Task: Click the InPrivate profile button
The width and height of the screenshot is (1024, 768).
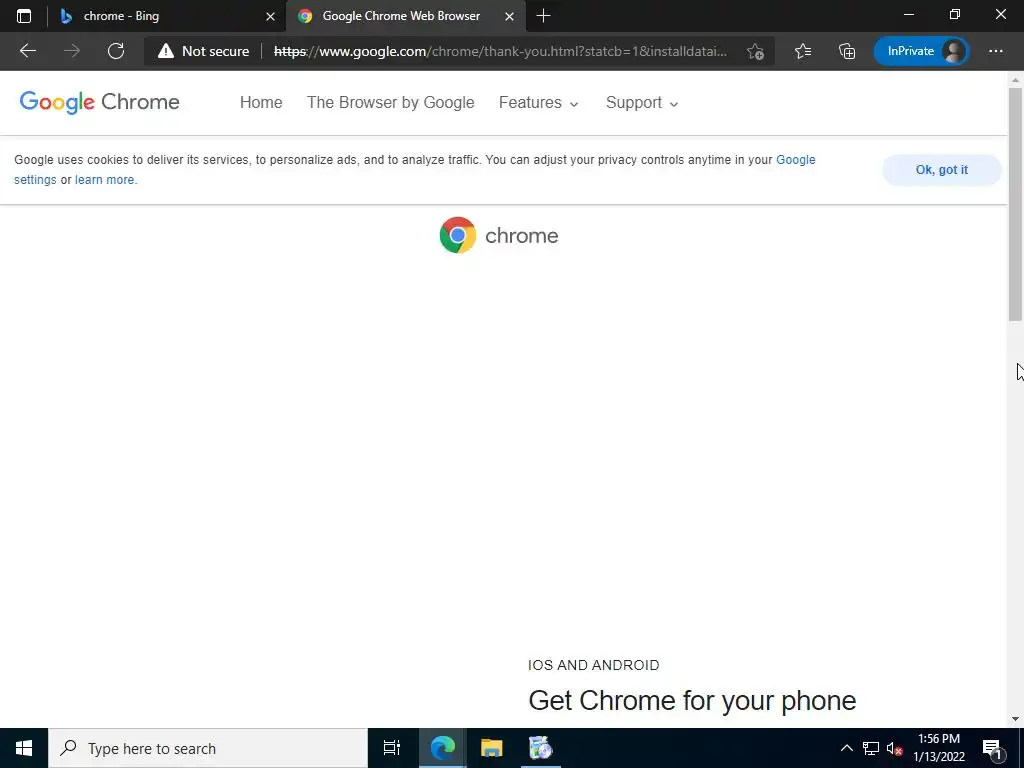Action: click(921, 51)
